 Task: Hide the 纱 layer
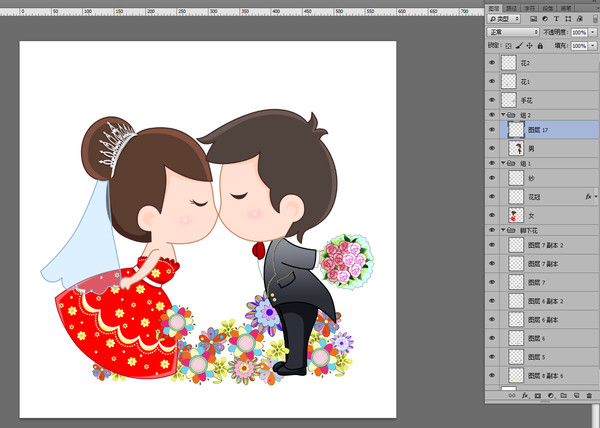point(492,178)
